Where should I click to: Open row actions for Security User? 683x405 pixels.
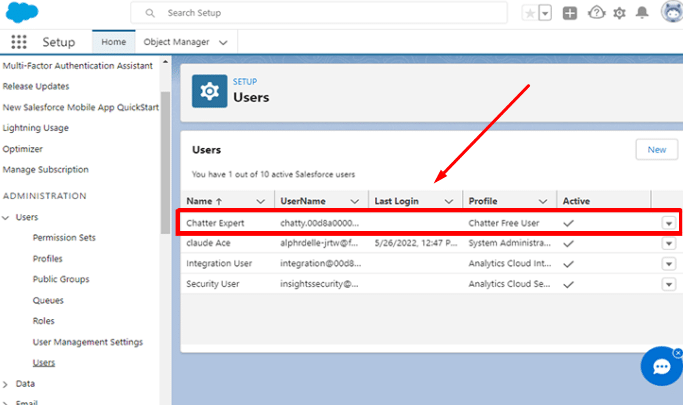click(669, 284)
